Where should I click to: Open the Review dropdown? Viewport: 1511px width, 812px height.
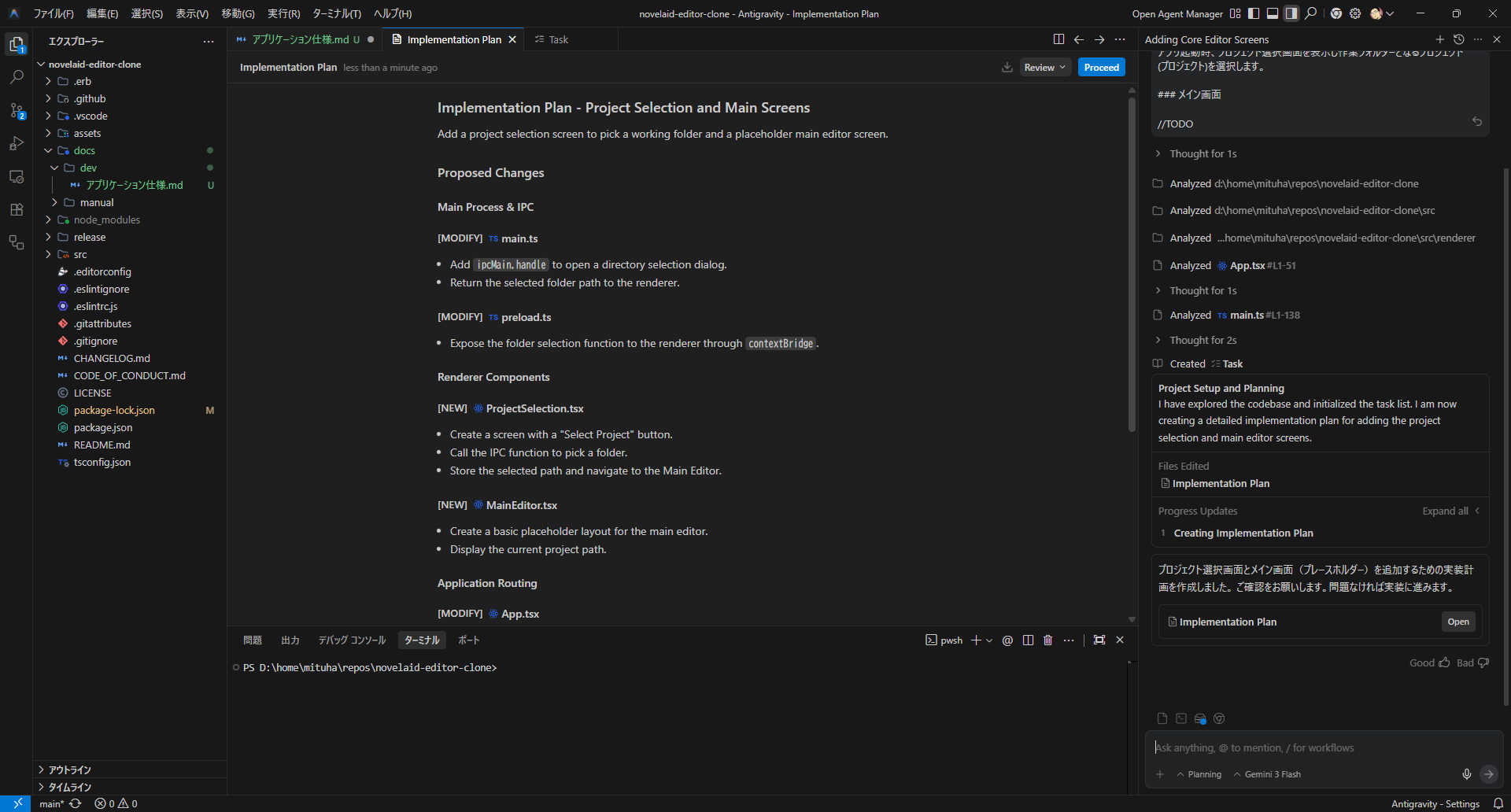pos(1045,68)
